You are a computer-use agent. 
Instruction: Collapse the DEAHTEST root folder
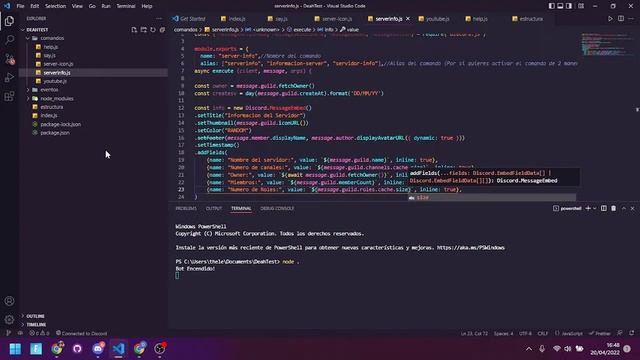tap(37, 30)
